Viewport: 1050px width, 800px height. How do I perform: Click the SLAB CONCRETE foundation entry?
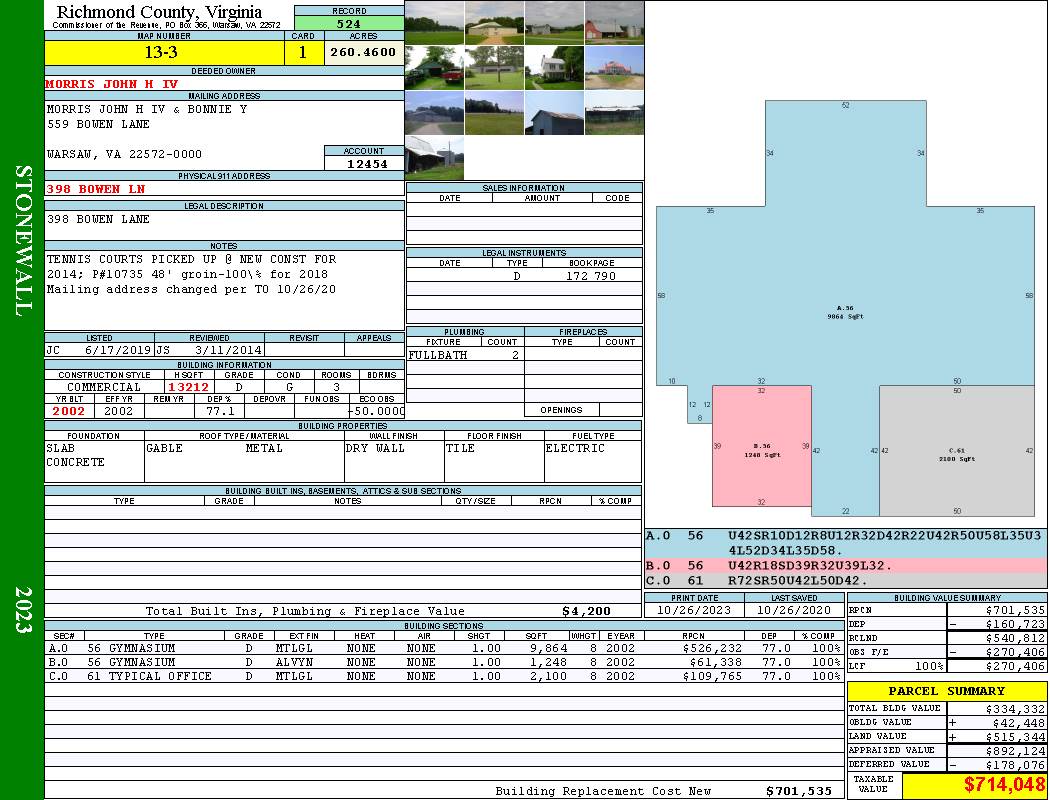click(75, 455)
